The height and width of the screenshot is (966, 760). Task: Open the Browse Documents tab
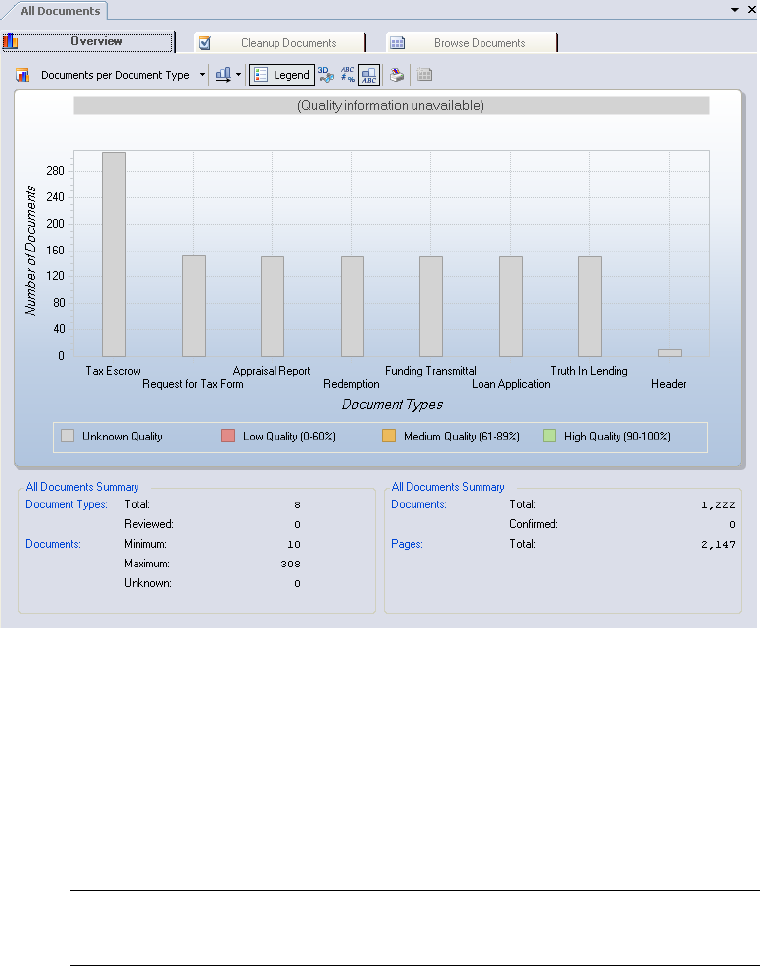[472, 43]
